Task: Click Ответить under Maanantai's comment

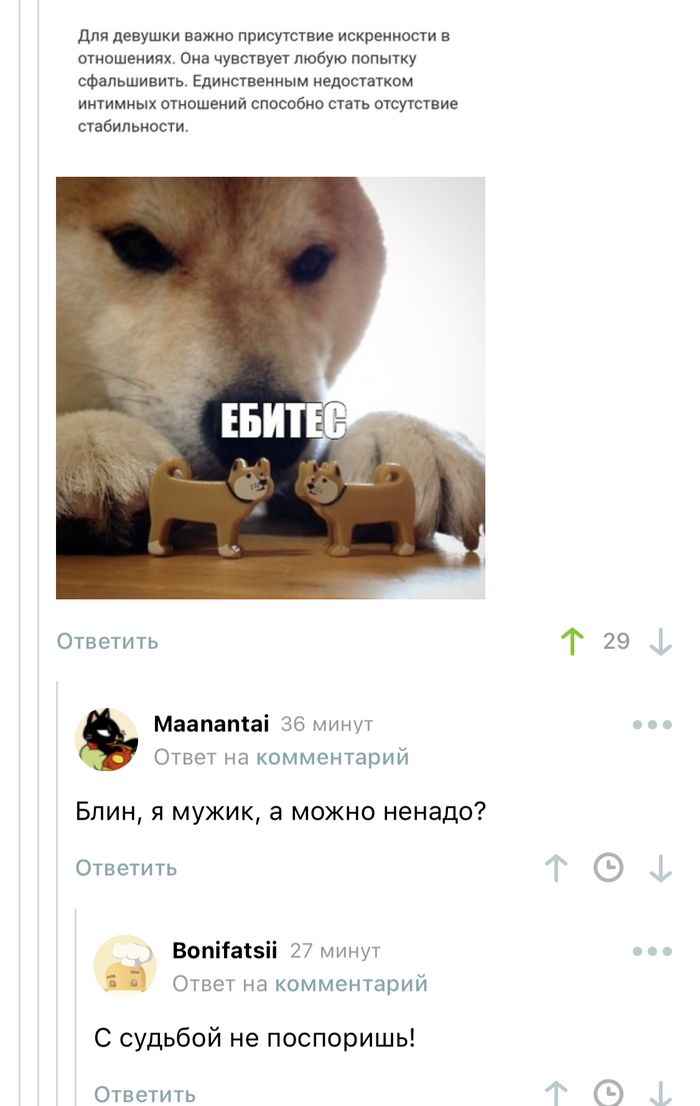Action: pyautogui.click(x=126, y=868)
